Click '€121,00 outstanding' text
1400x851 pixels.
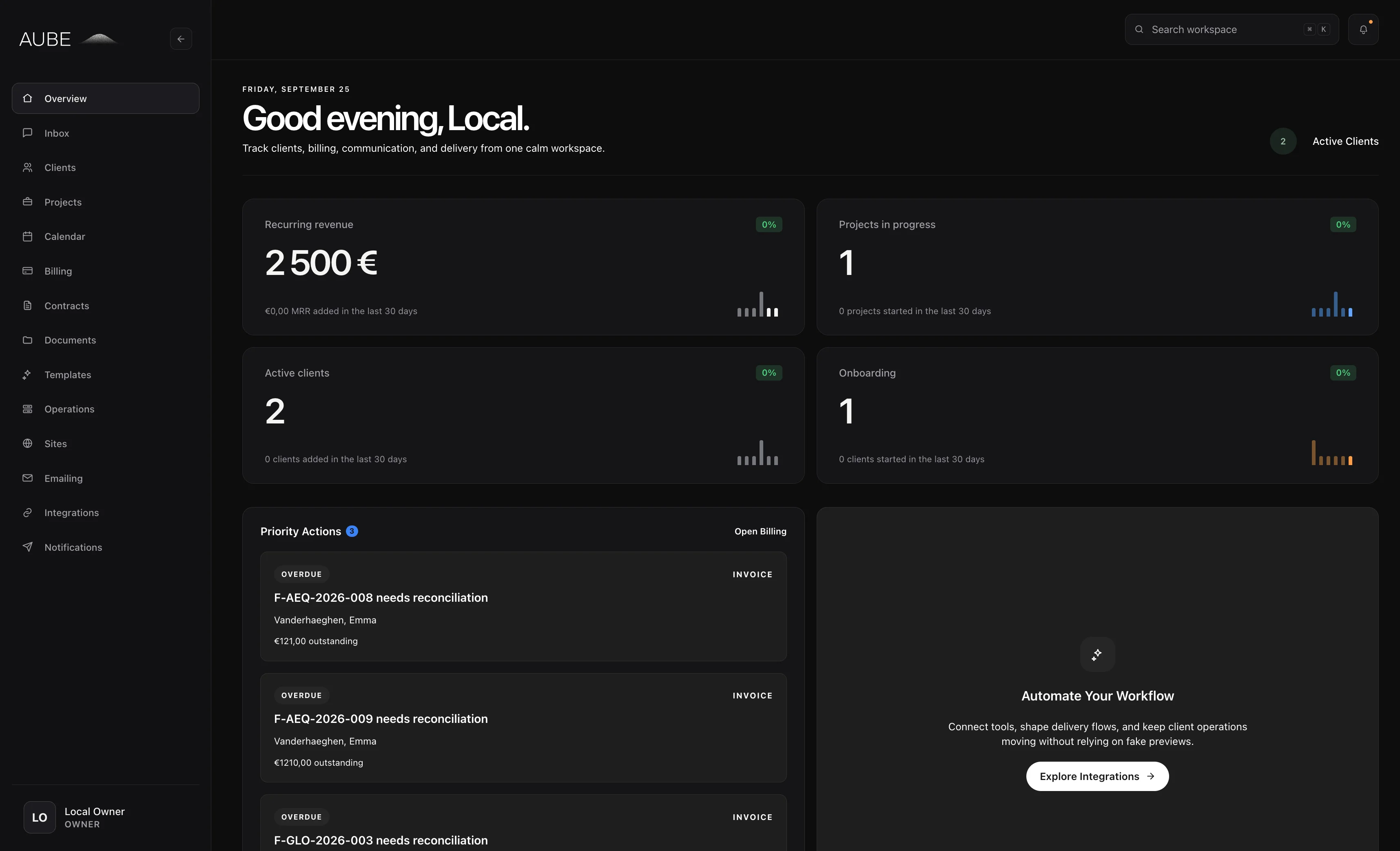click(316, 641)
